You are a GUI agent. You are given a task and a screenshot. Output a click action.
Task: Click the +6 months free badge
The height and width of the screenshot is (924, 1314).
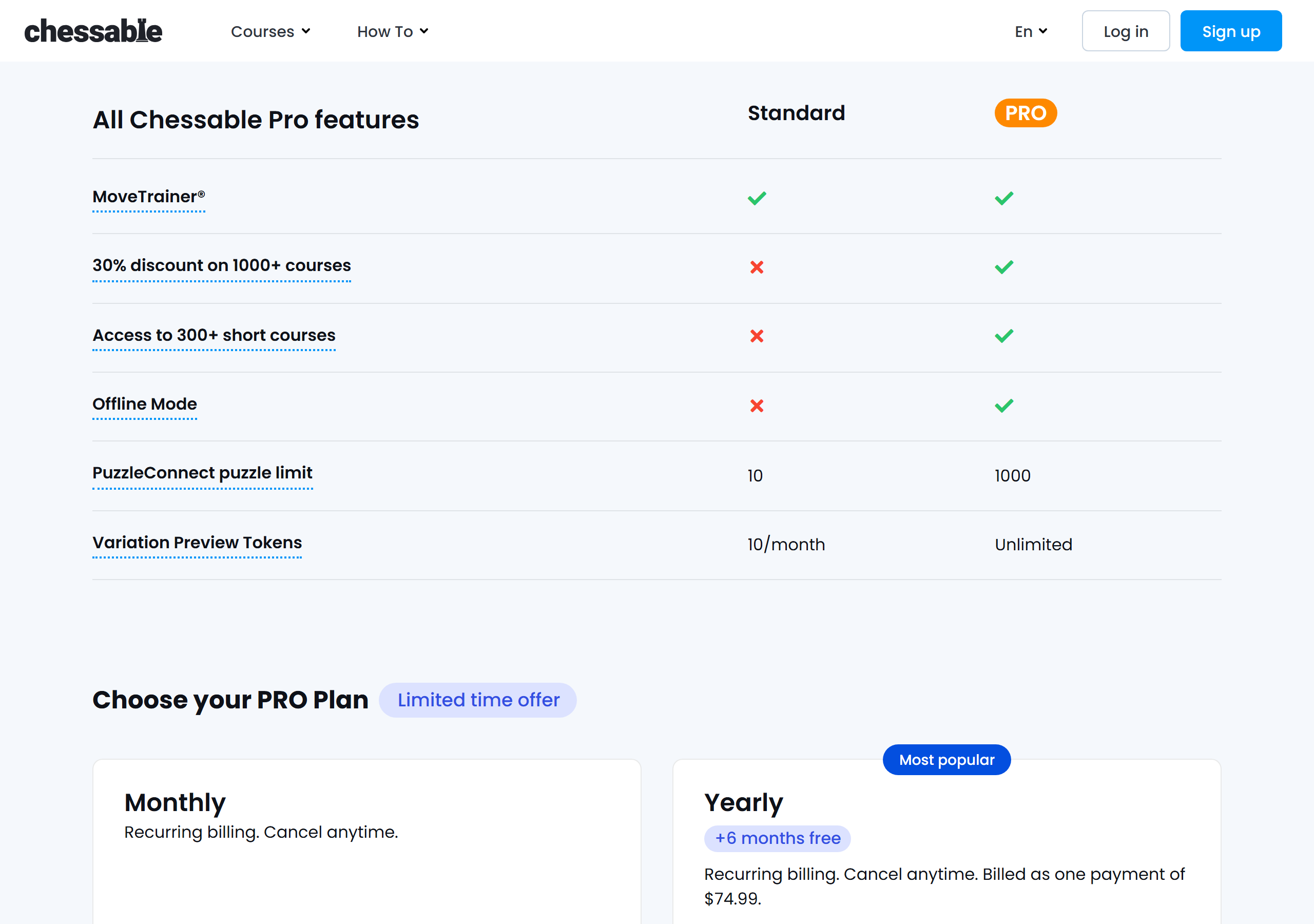[777, 838]
